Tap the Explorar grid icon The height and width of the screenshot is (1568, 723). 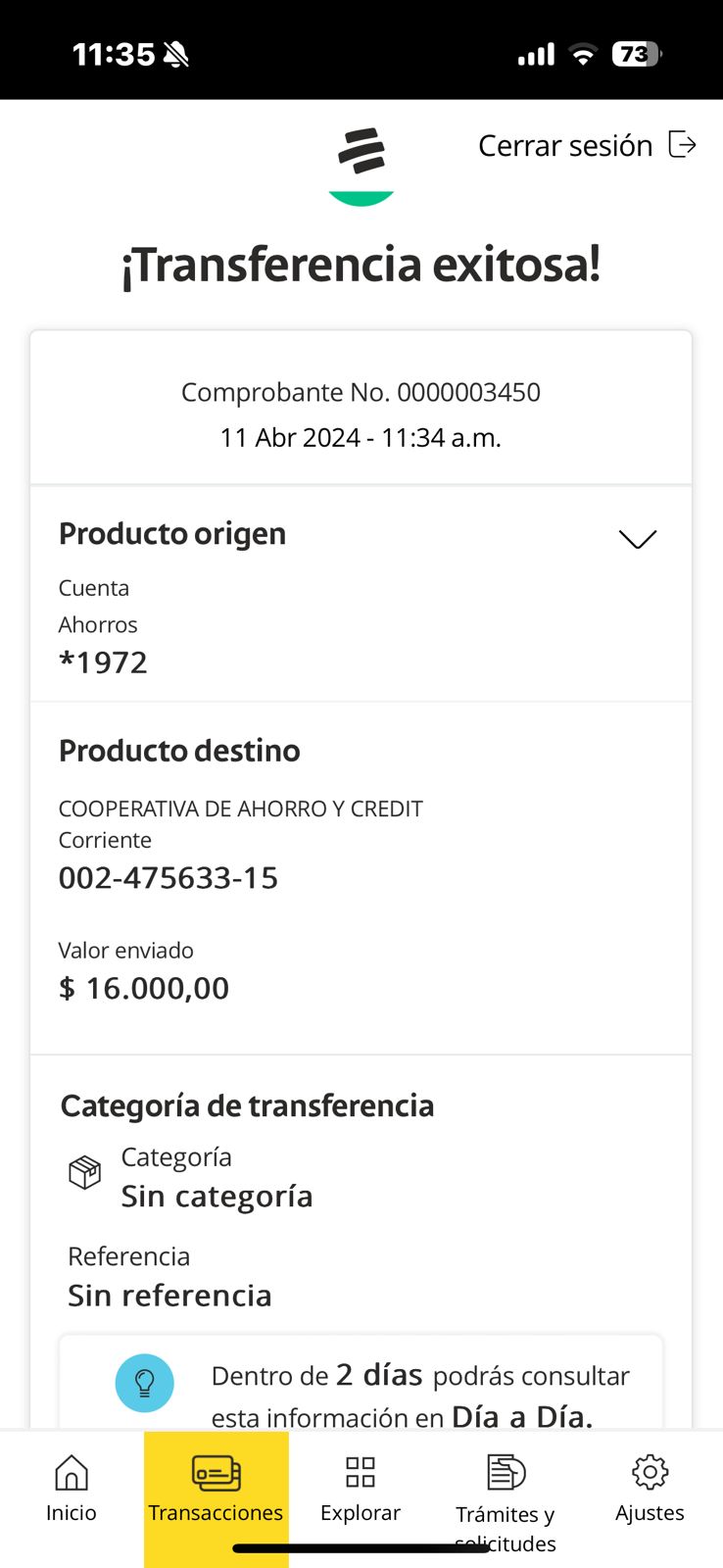(x=361, y=1472)
